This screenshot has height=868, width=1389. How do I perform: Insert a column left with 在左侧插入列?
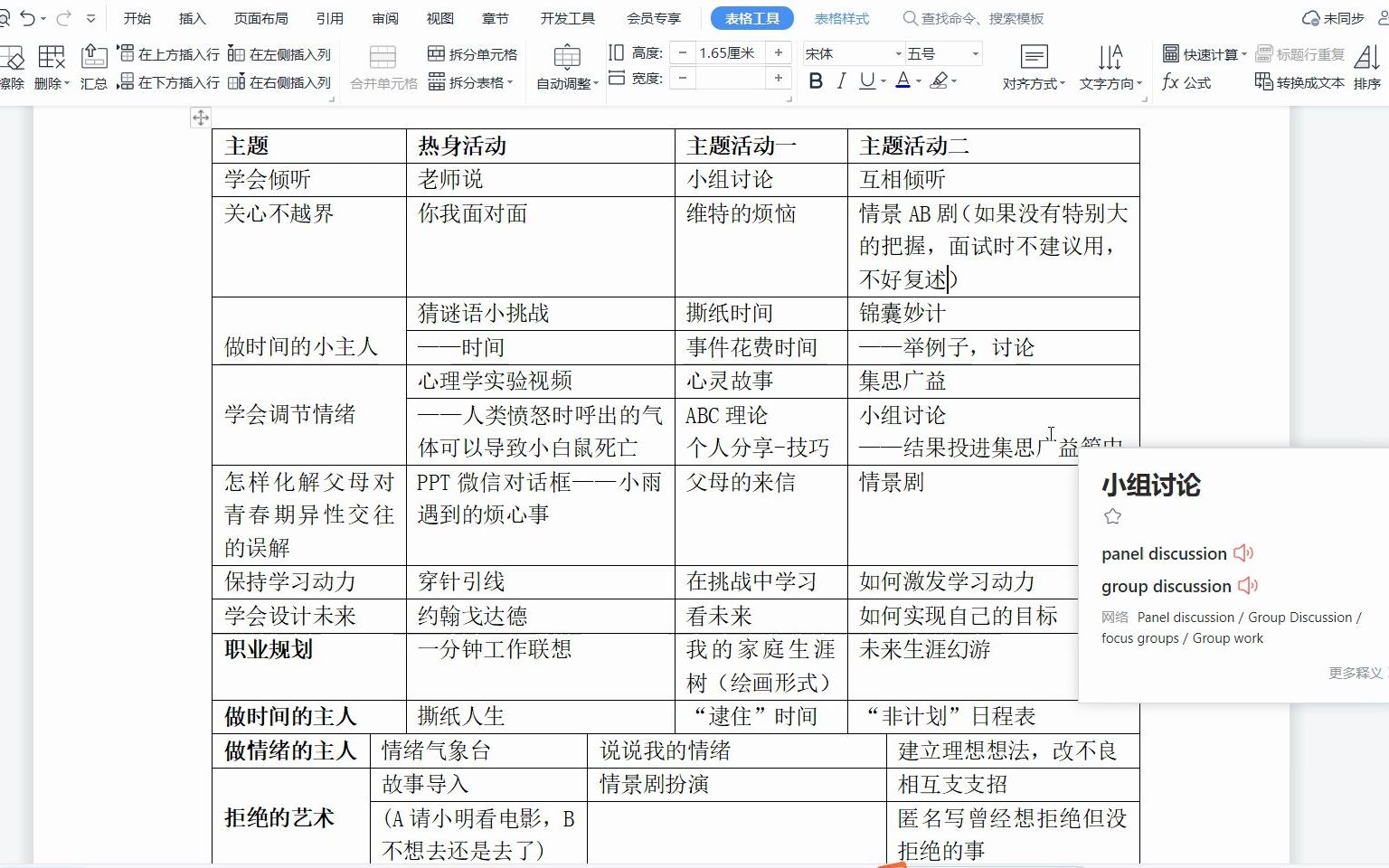coord(279,54)
